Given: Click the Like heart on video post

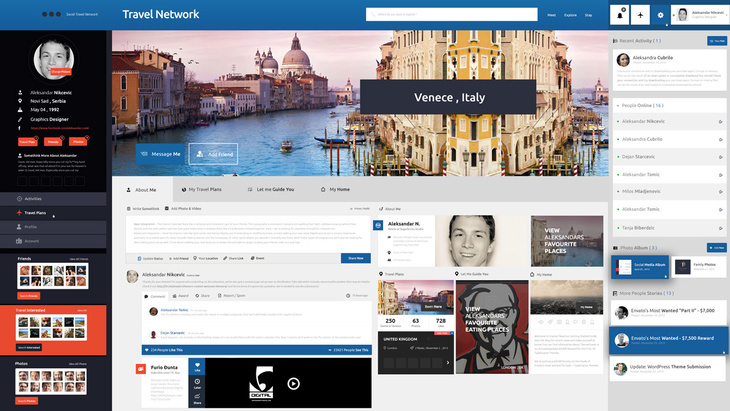Looking at the screenshot, I should [x=197, y=366].
